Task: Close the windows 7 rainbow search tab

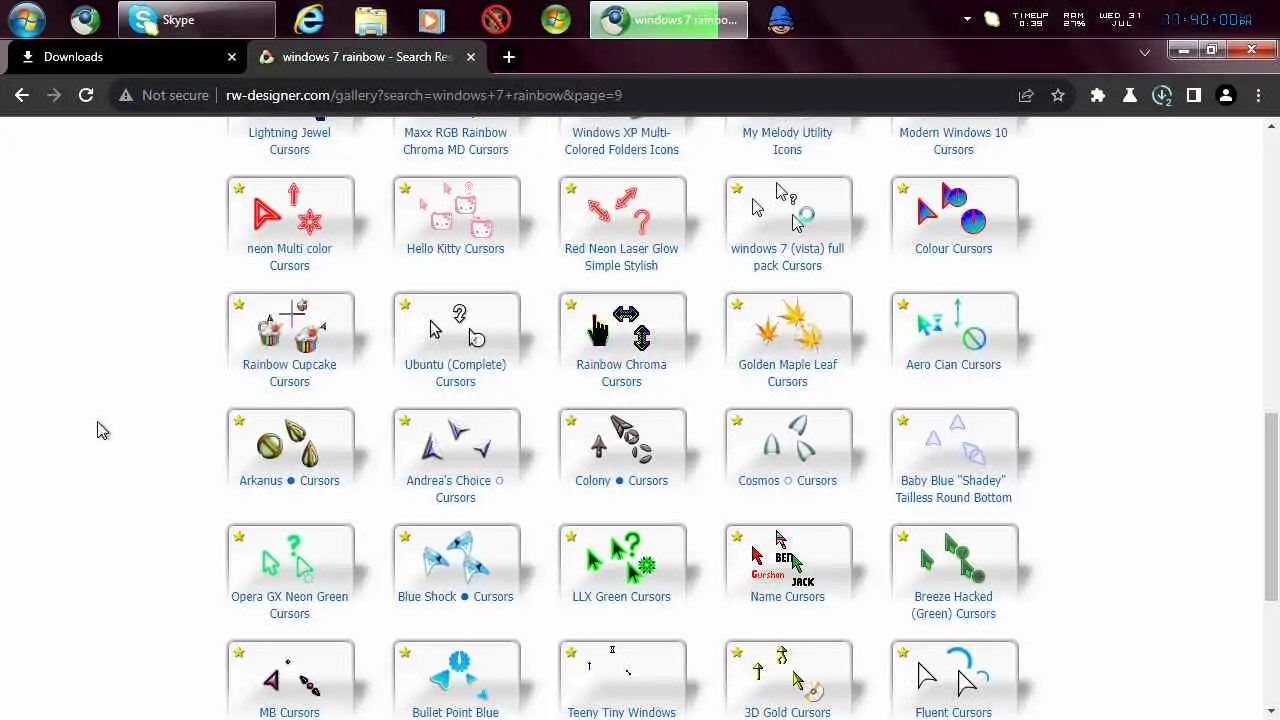Action: pyautogui.click(x=471, y=57)
